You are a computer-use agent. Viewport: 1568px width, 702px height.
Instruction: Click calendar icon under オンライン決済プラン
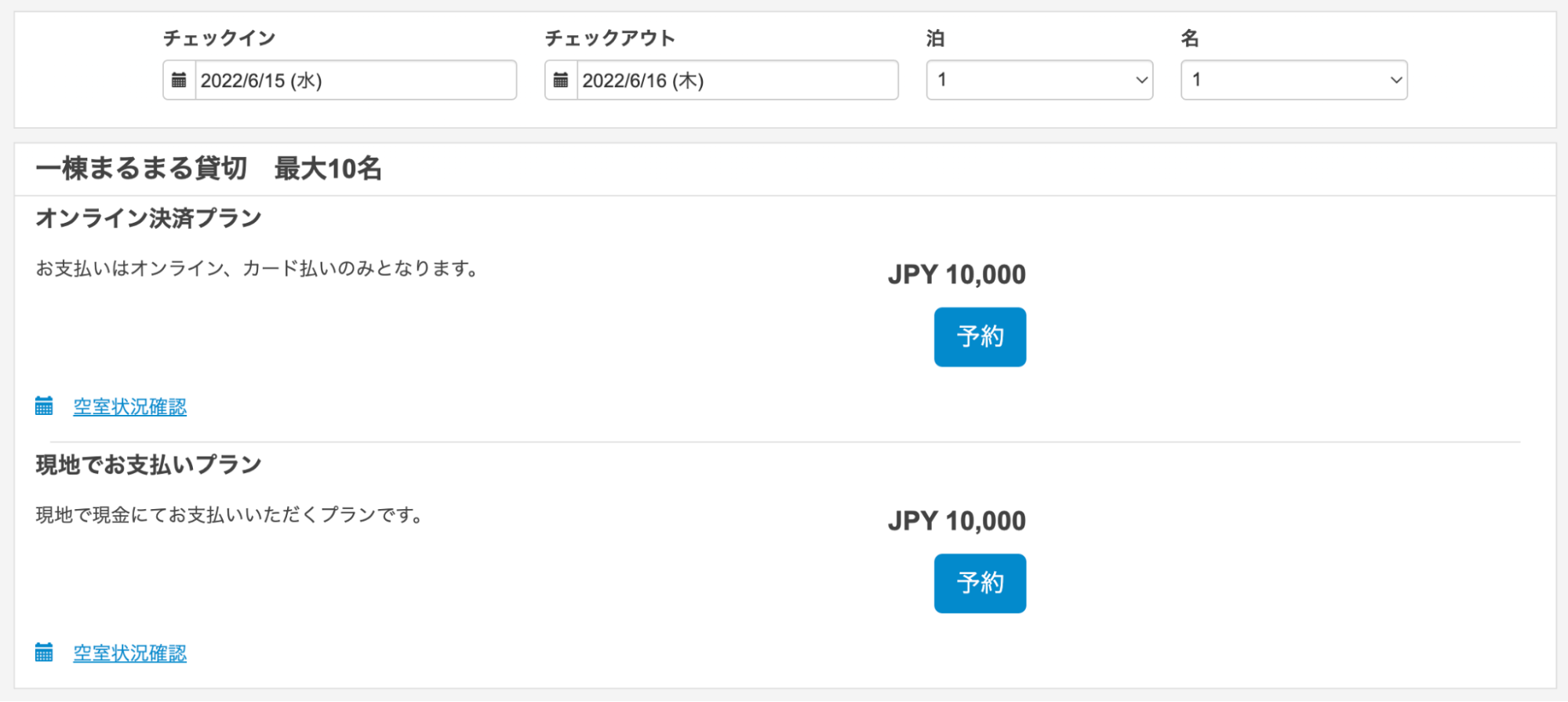(x=44, y=406)
